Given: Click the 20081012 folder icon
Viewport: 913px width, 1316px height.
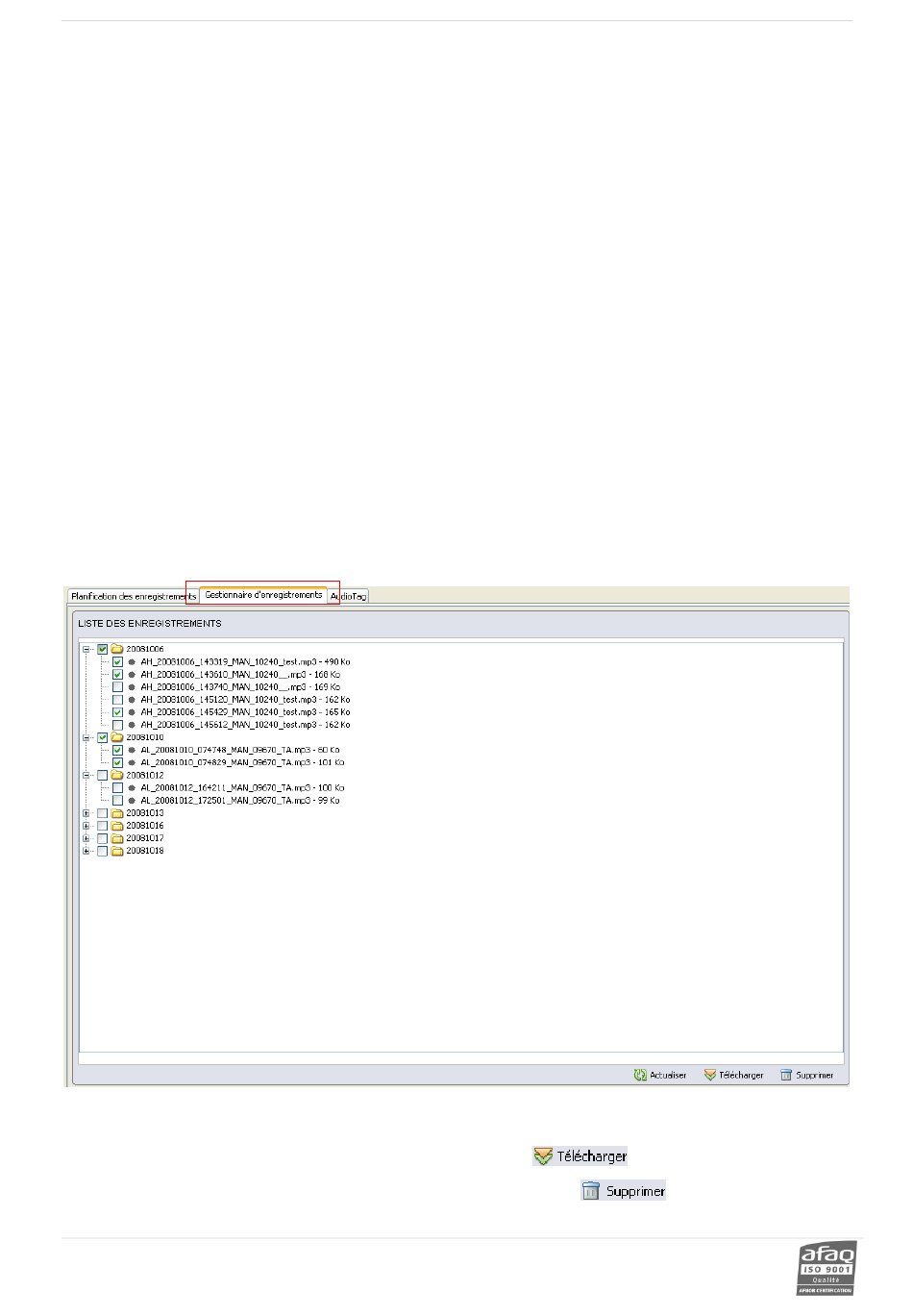Looking at the screenshot, I should coord(117,775).
